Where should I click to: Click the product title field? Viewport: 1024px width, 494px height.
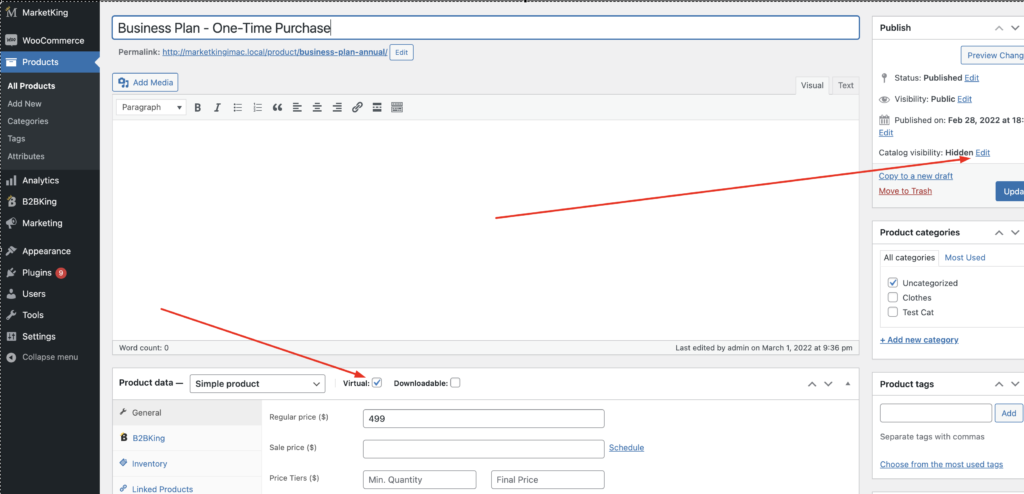point(485,28)
